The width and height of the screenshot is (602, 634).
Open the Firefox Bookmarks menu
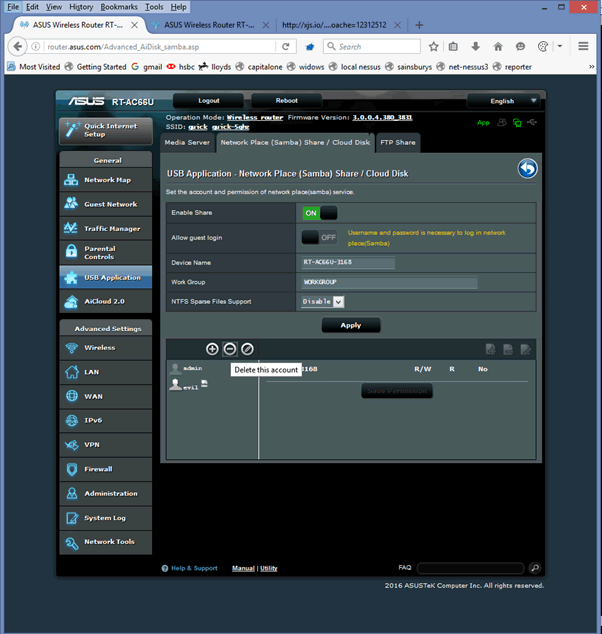point(119,7)
